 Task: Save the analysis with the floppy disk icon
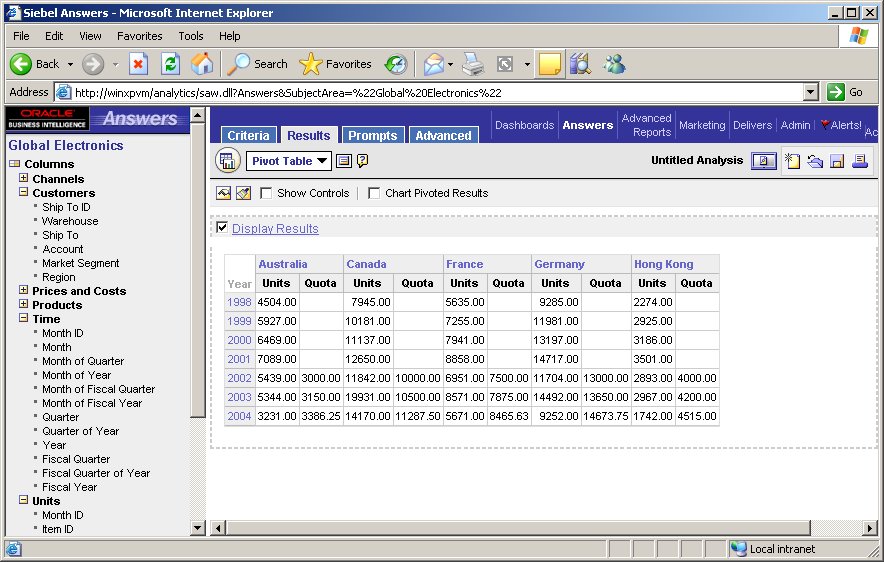837,161
